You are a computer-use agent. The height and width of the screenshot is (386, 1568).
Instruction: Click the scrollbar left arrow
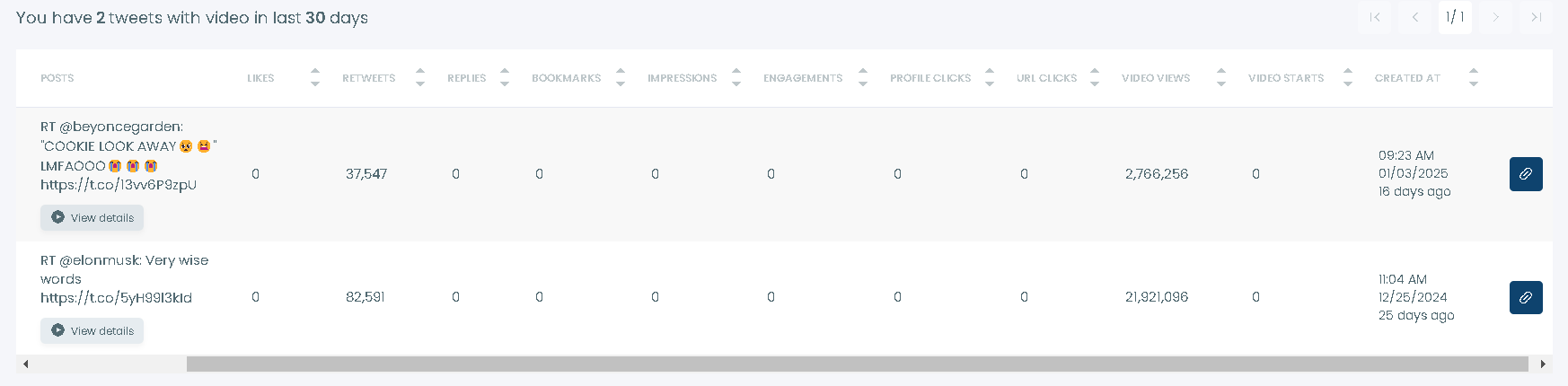[25, 364]
